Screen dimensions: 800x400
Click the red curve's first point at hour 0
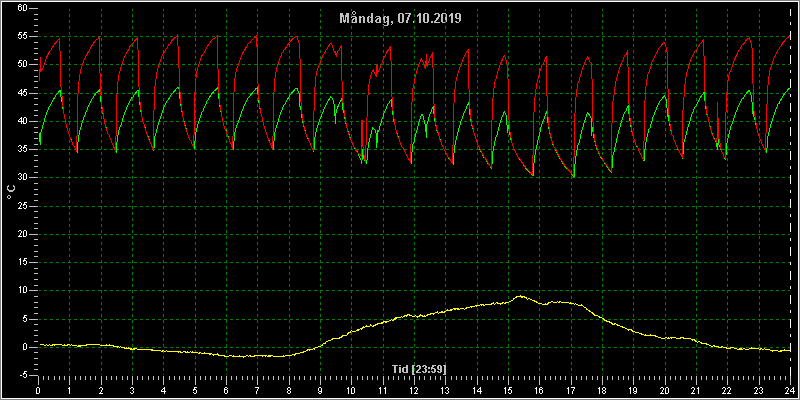(x=39, y=80)
